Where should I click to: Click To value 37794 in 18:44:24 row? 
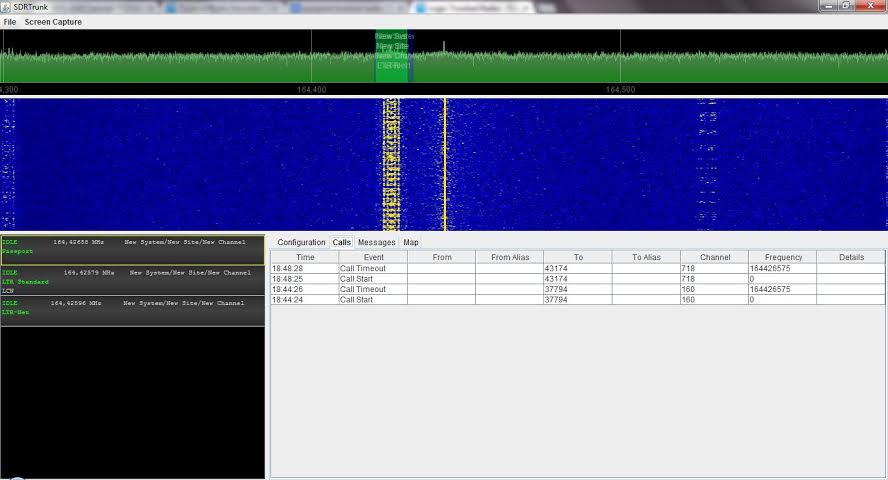click(x=578, y=299)
